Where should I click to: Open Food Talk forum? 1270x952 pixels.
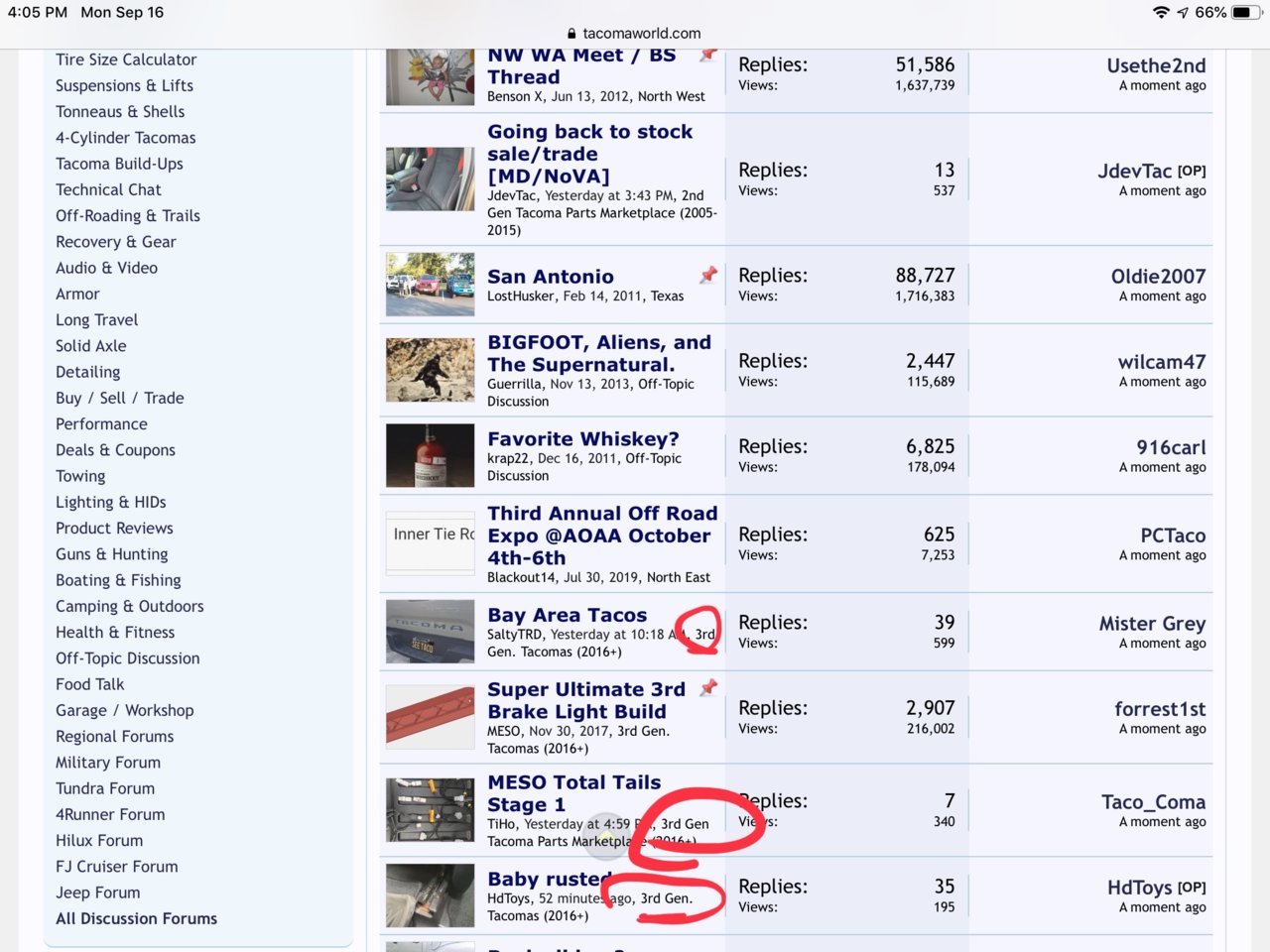click(x=90, y=684)
